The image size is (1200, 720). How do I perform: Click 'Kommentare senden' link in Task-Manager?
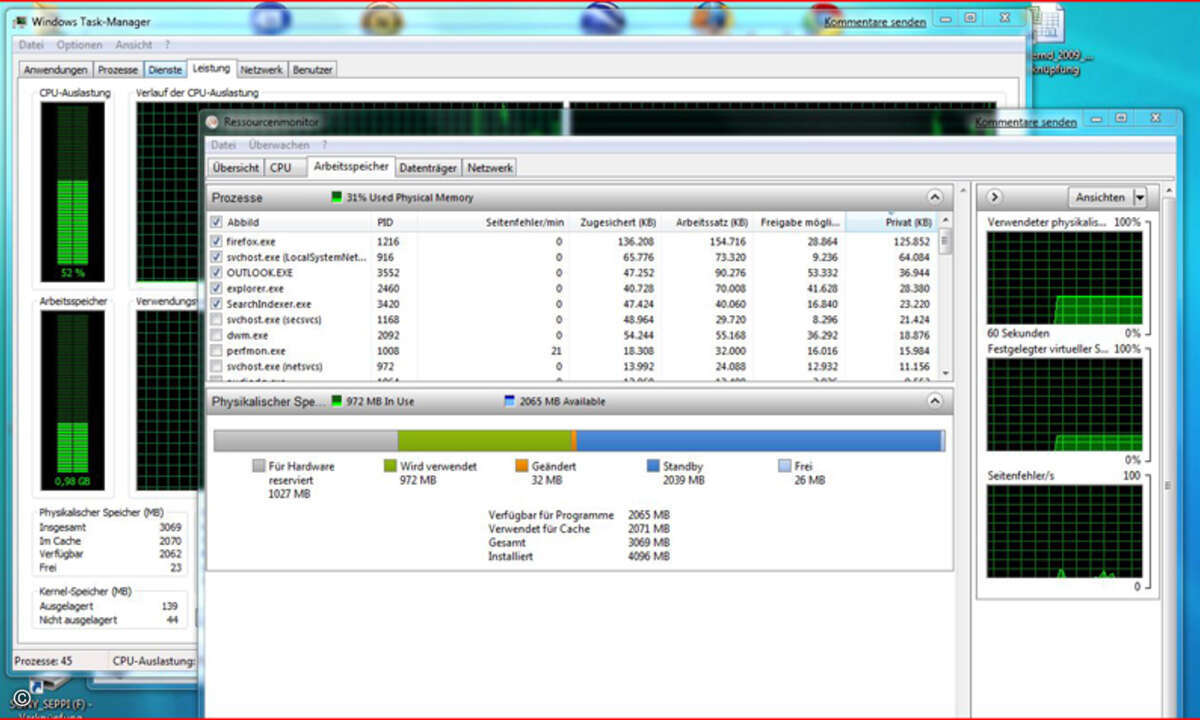click(x=875, y=22)
